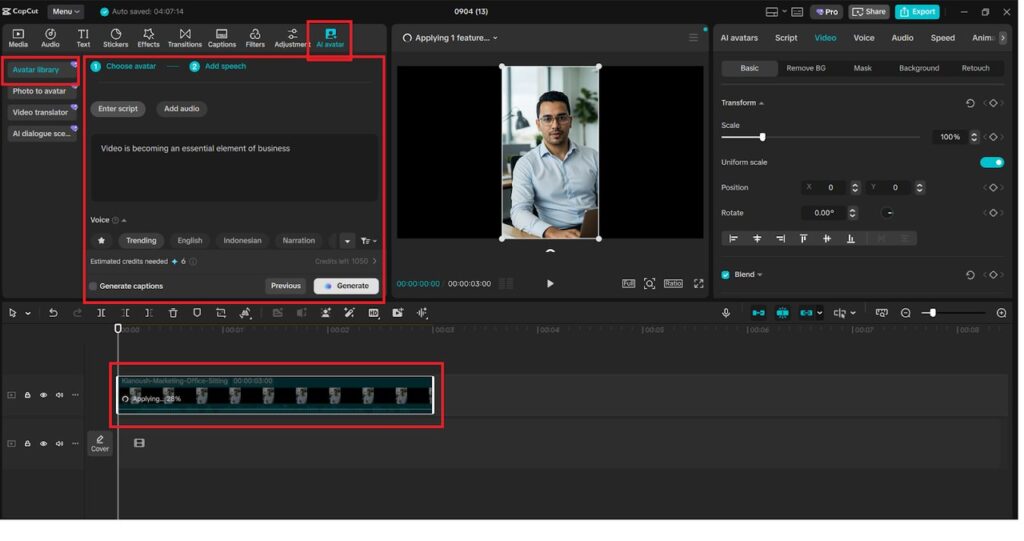The image size is (1024, 541).
Task: Click the timeline delete trash icon
Action: (x=173, y=313)
